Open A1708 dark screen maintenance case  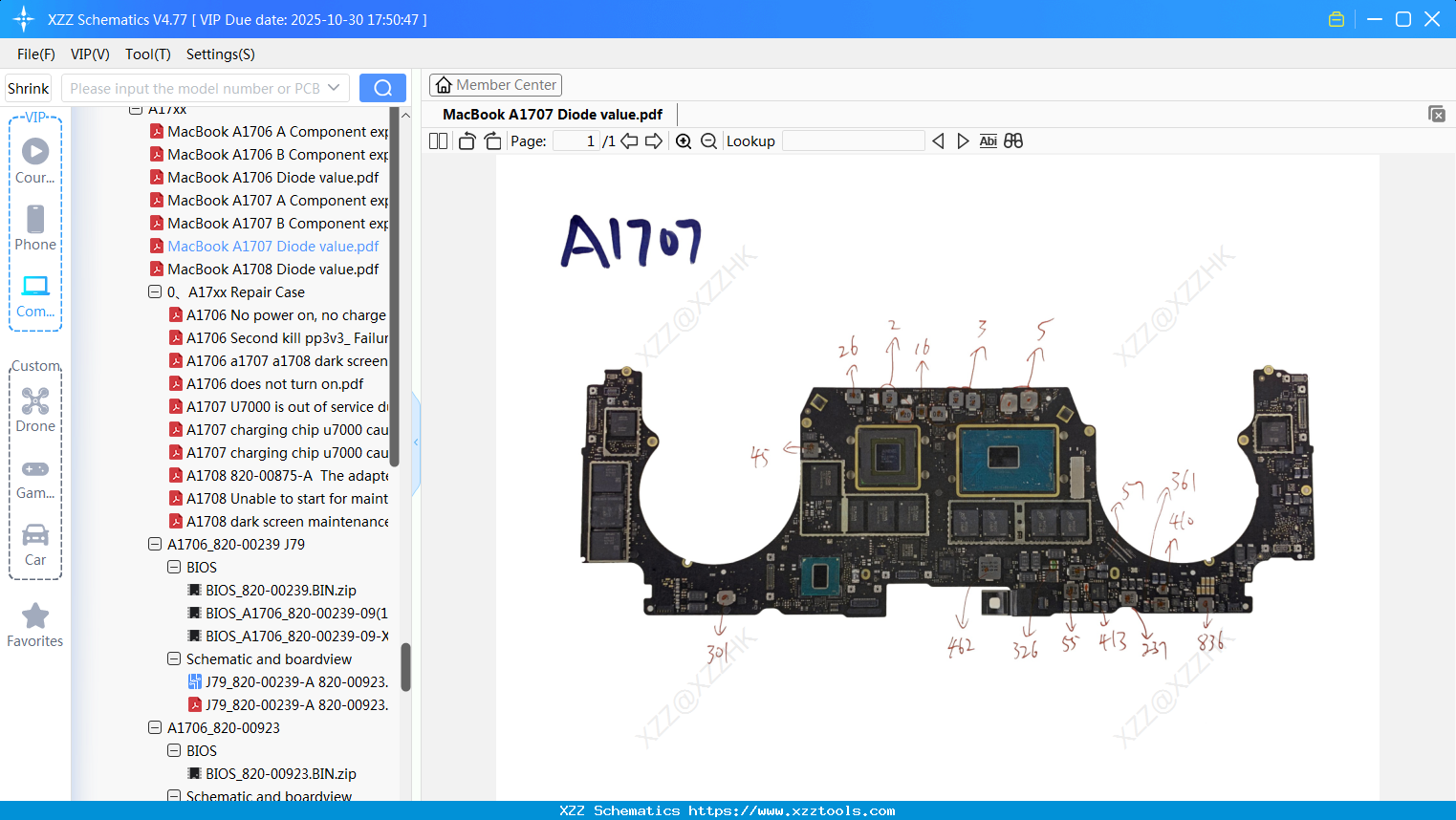[287, 522]
